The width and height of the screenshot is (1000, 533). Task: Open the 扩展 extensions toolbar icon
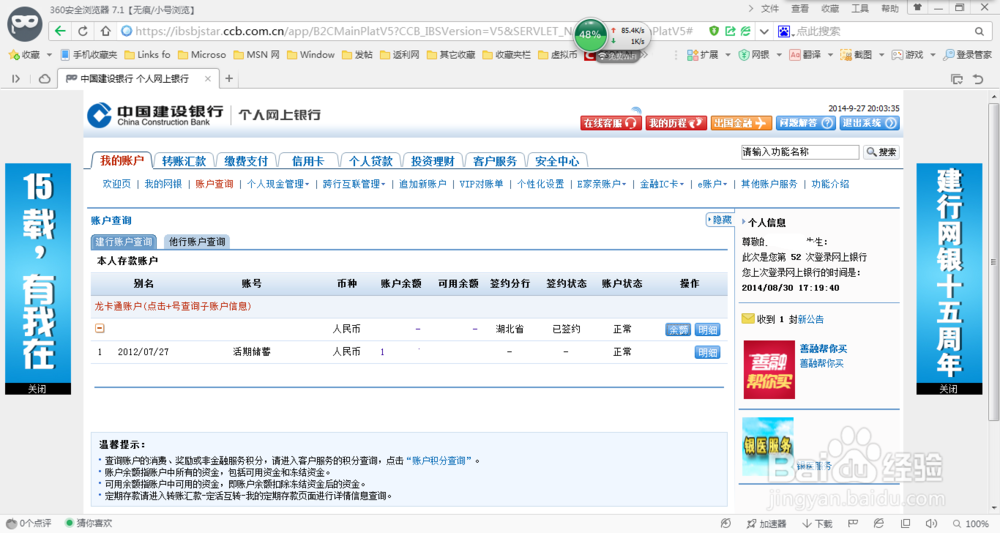click(703, 55)
